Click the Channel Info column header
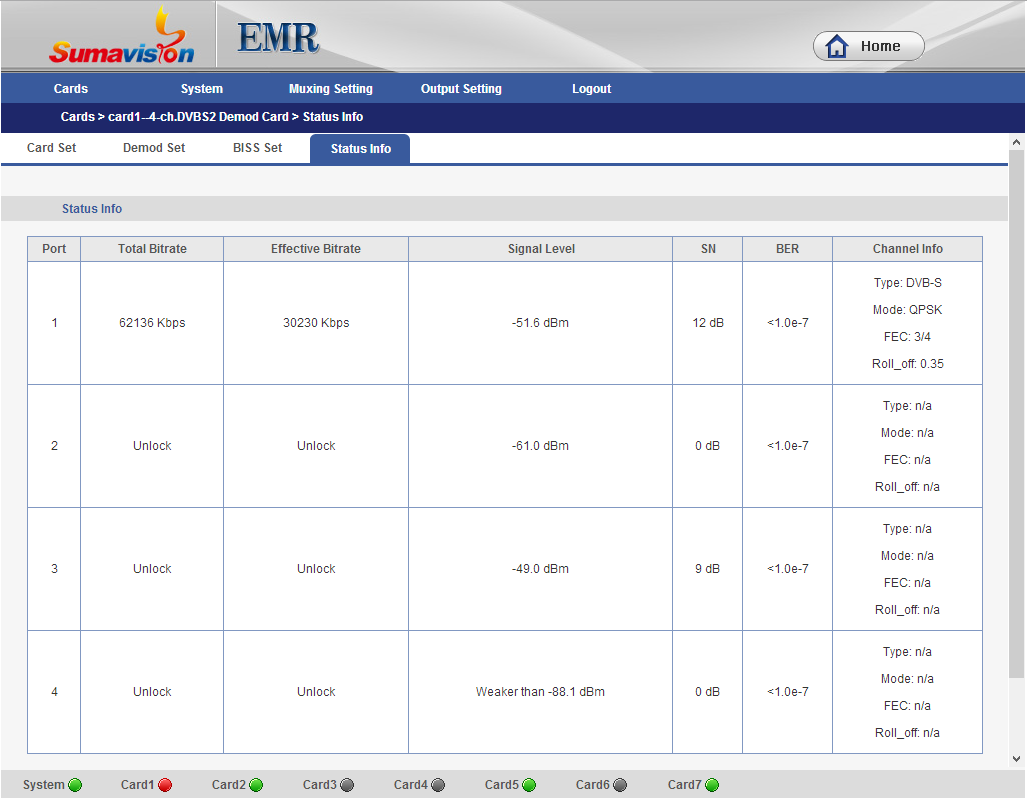This screenshot has height=798, width=1027. pos(908,249)
